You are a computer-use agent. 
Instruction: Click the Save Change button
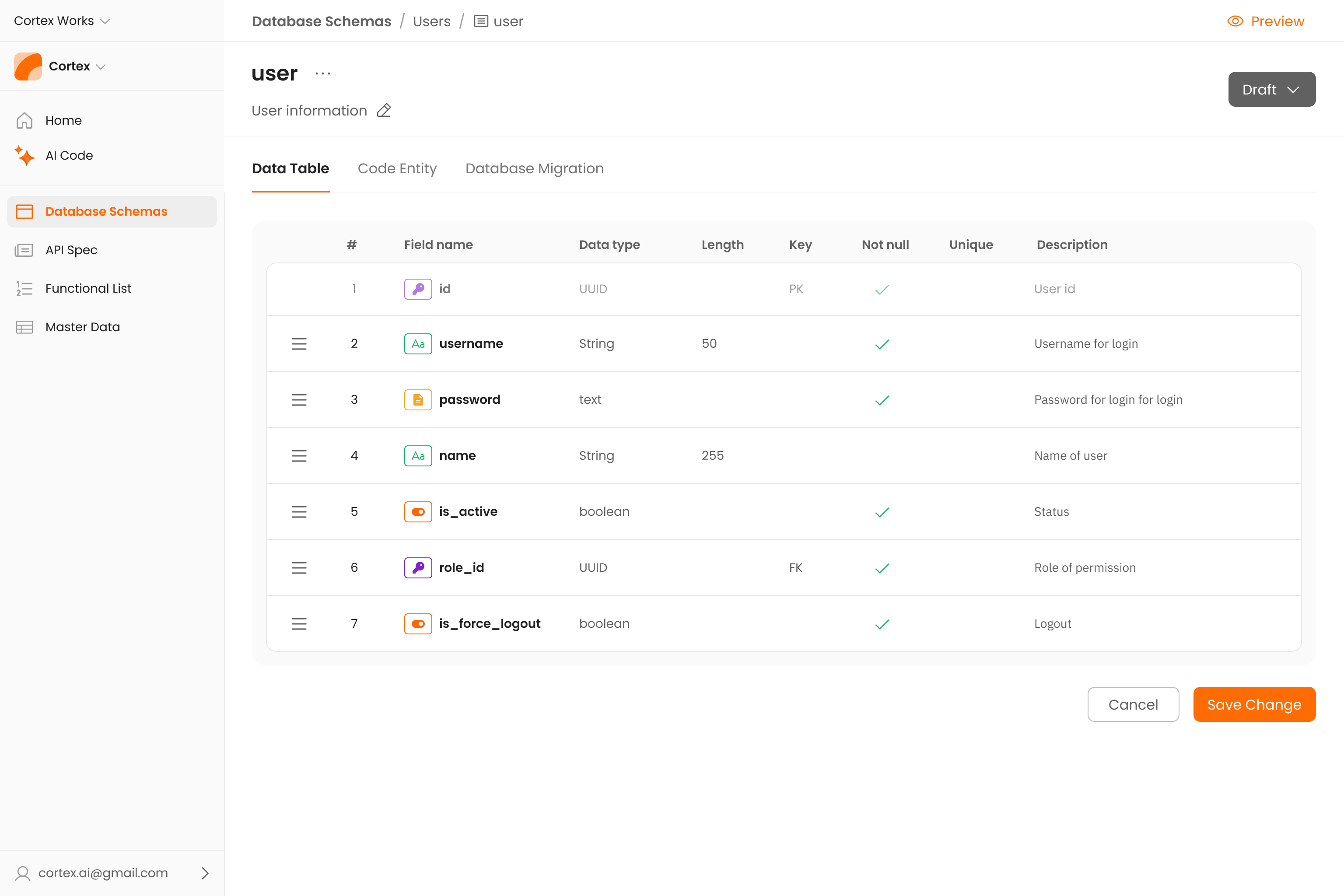pos(1254,704)
